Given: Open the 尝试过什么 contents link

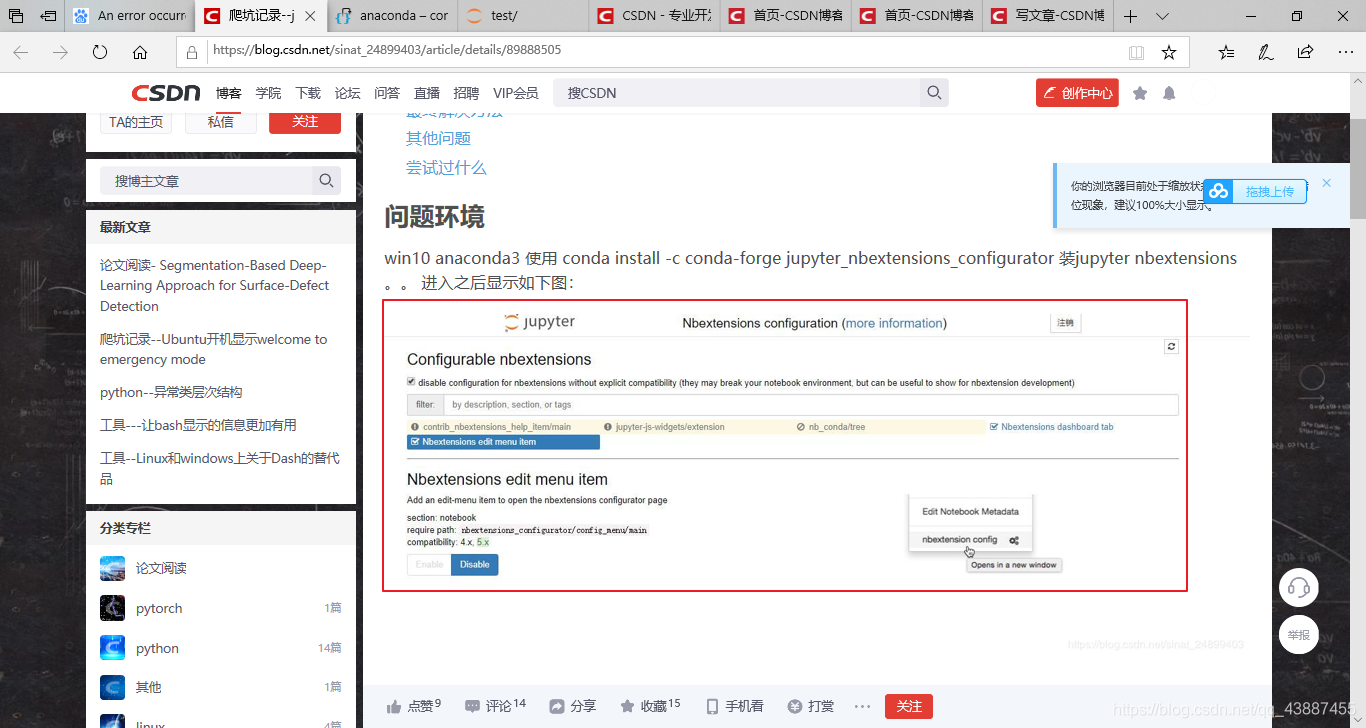Looking at the screenshot, I should point(446,167).
